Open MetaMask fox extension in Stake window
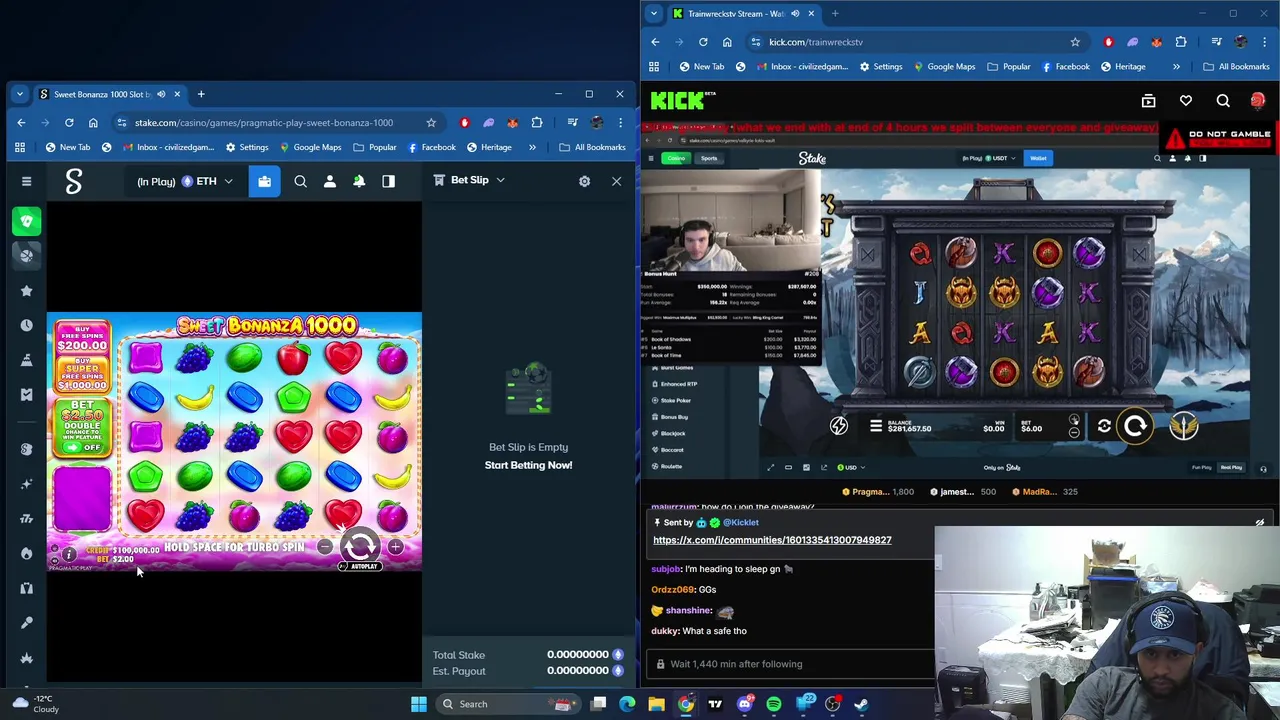1280x720 pixels. 513,122
